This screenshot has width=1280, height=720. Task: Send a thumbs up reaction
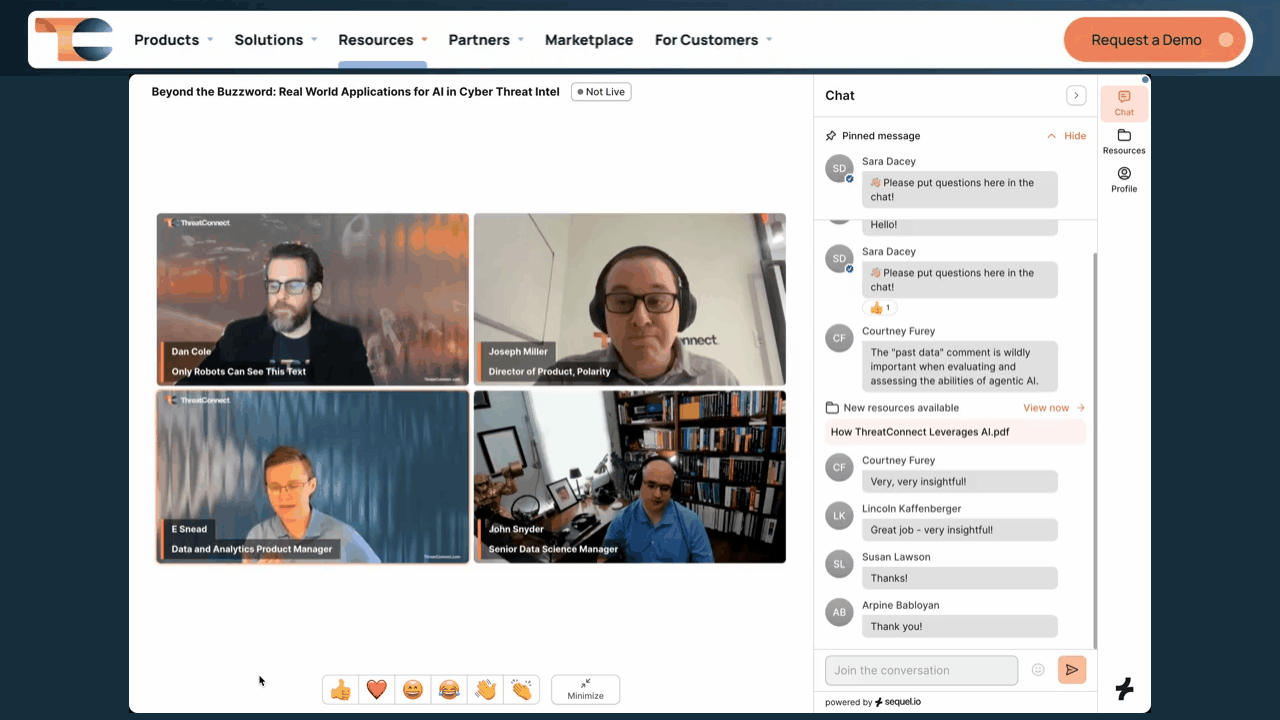[x=341, y=690]
